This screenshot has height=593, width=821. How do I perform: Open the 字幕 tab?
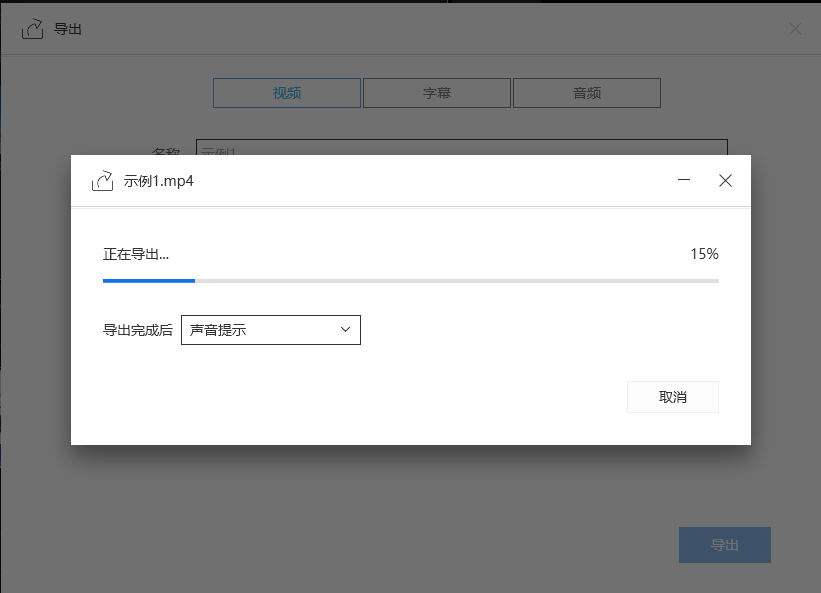(437, 93)
